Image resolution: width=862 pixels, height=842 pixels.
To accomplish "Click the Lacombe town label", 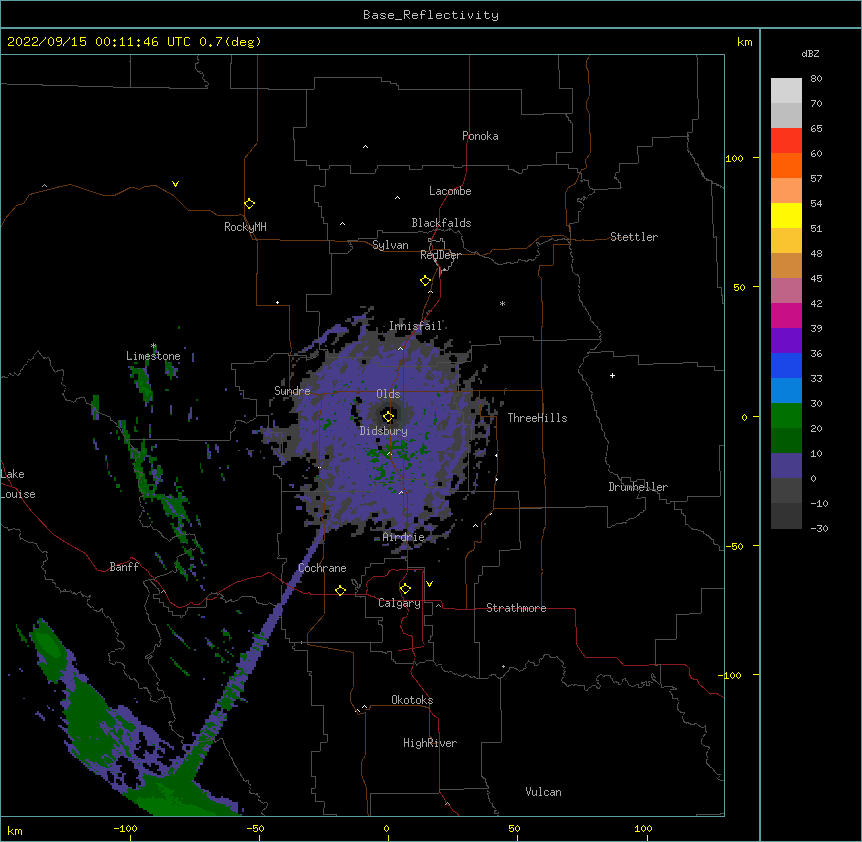I will [x=450, y=191].
